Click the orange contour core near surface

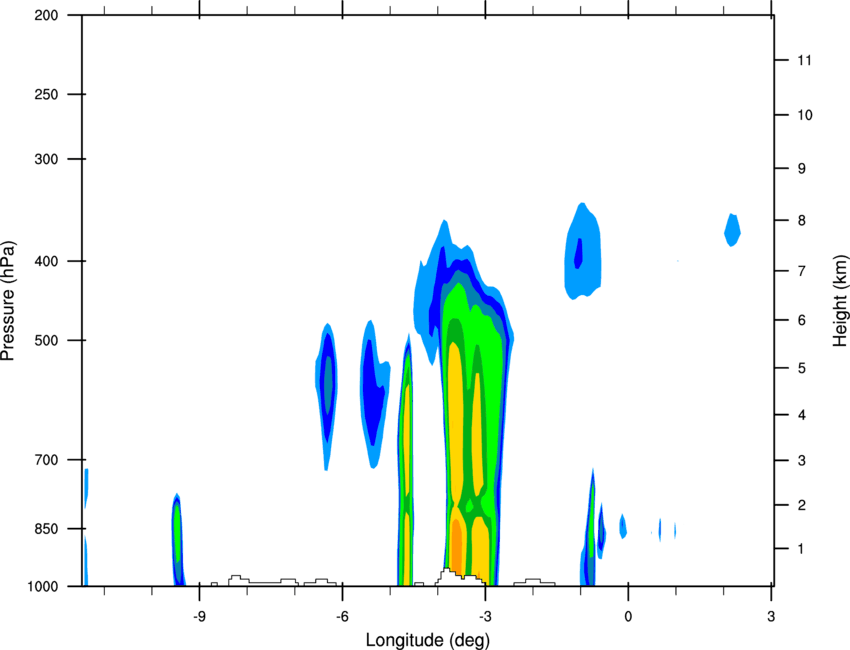456,545
